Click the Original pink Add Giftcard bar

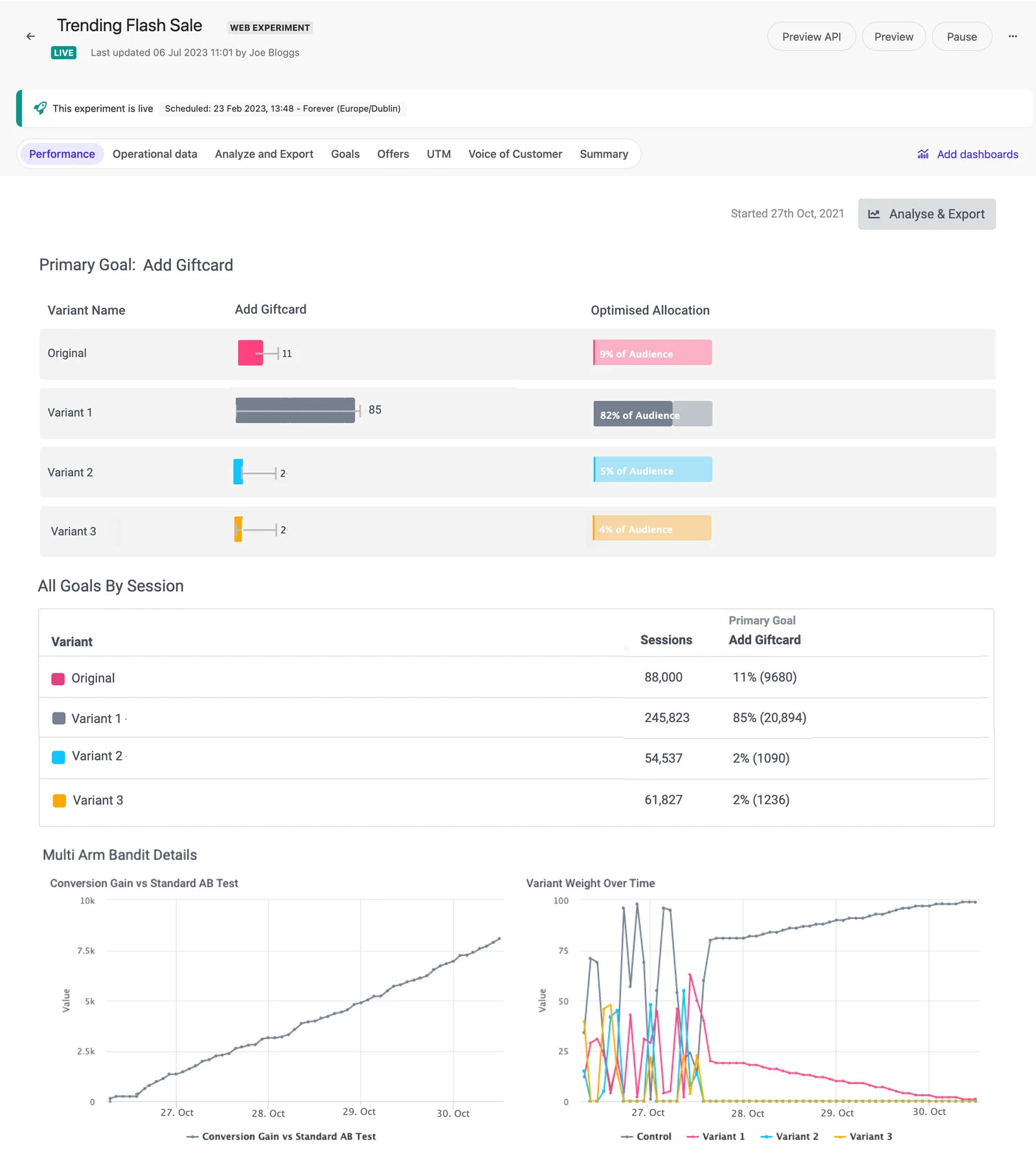tap(251, 353)
